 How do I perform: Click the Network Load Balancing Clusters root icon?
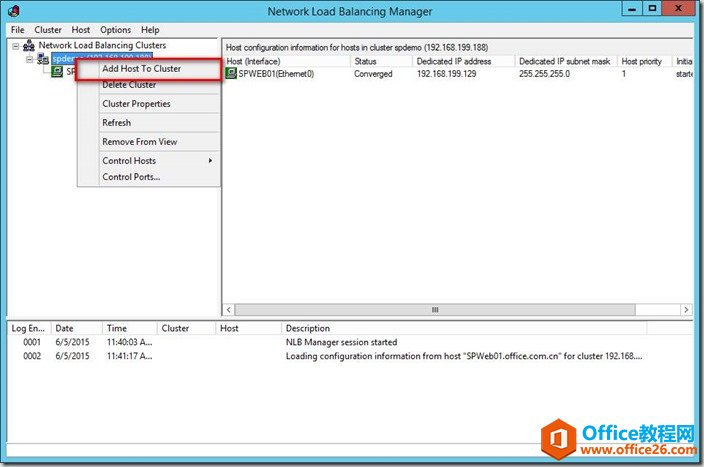(x=29, y=45)
